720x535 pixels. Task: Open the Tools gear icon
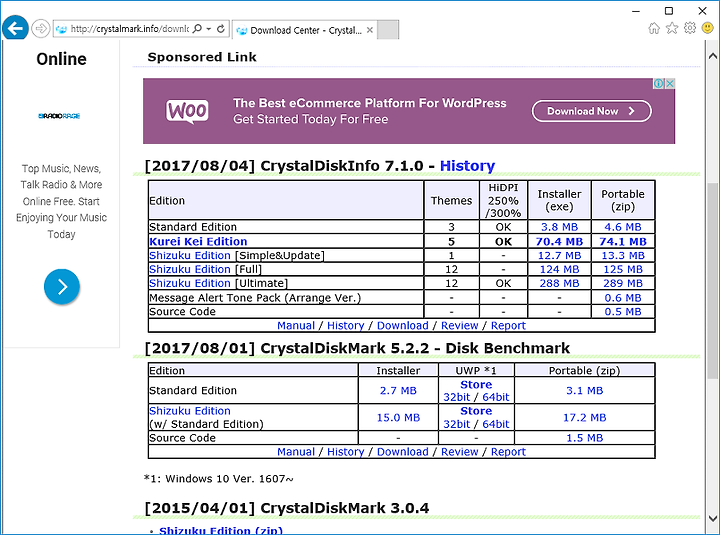[x=690, y=28]
